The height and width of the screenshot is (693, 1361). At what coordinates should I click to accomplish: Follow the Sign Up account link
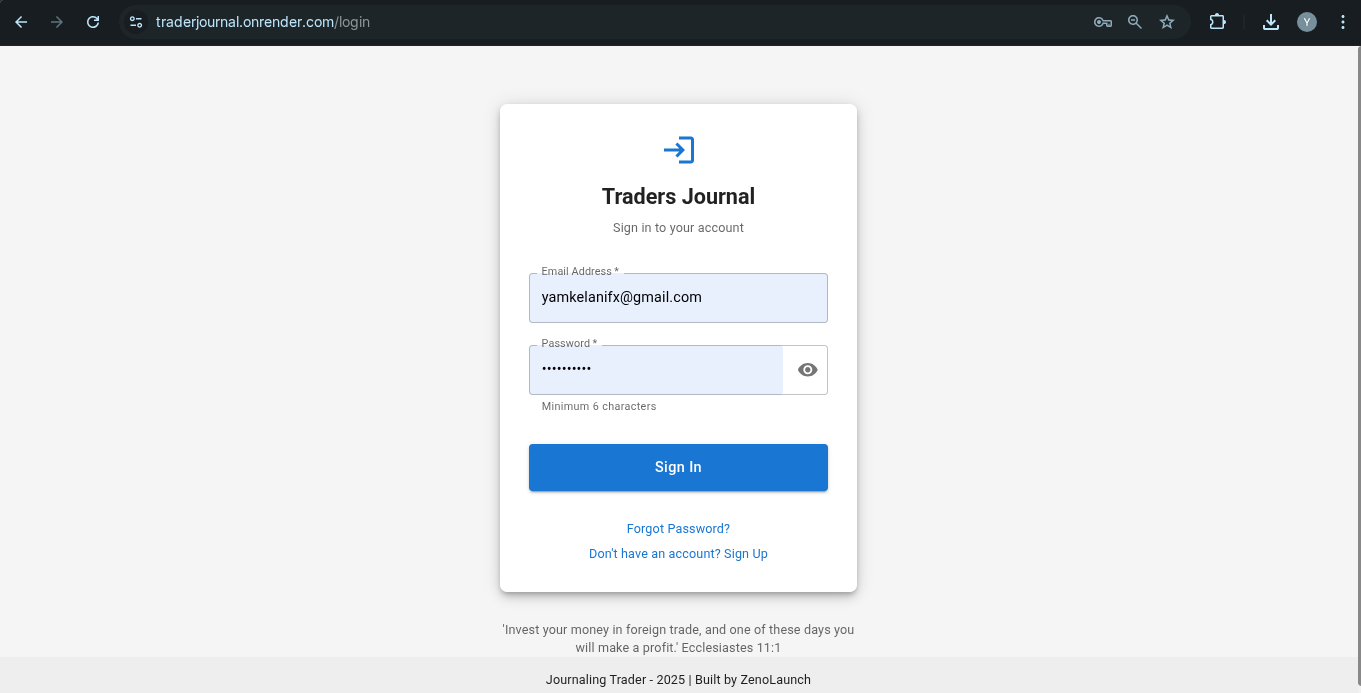click(x=678, y=554)
